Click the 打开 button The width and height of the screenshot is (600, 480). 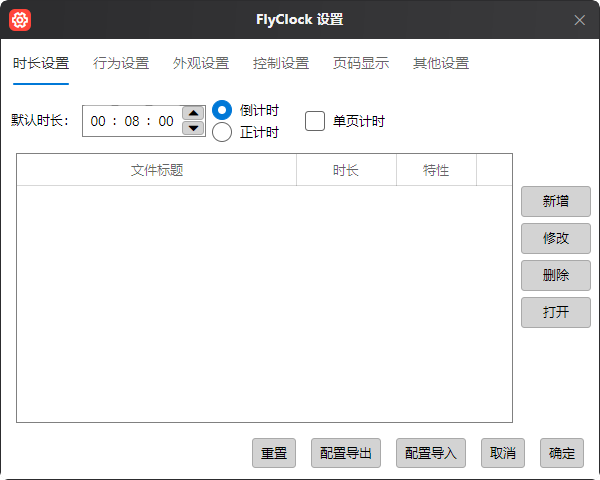tap(556, 312)
